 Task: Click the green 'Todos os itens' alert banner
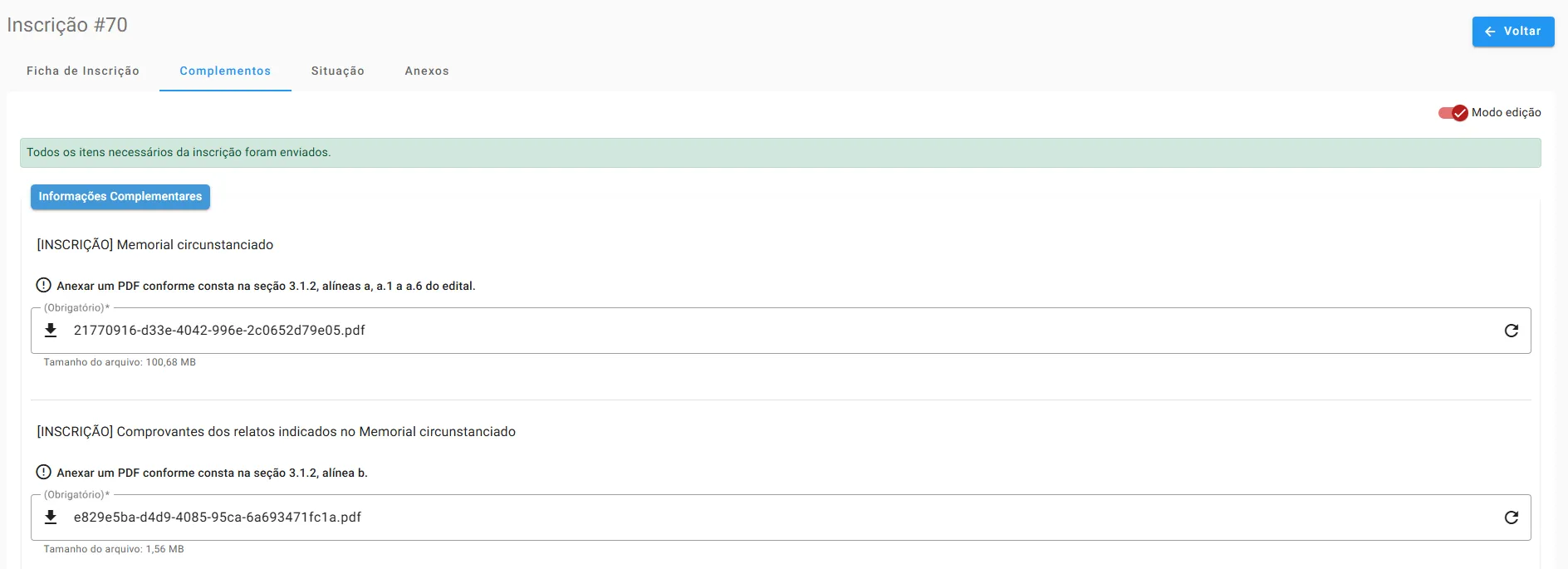pyautogui.click(x=780, y=153)
